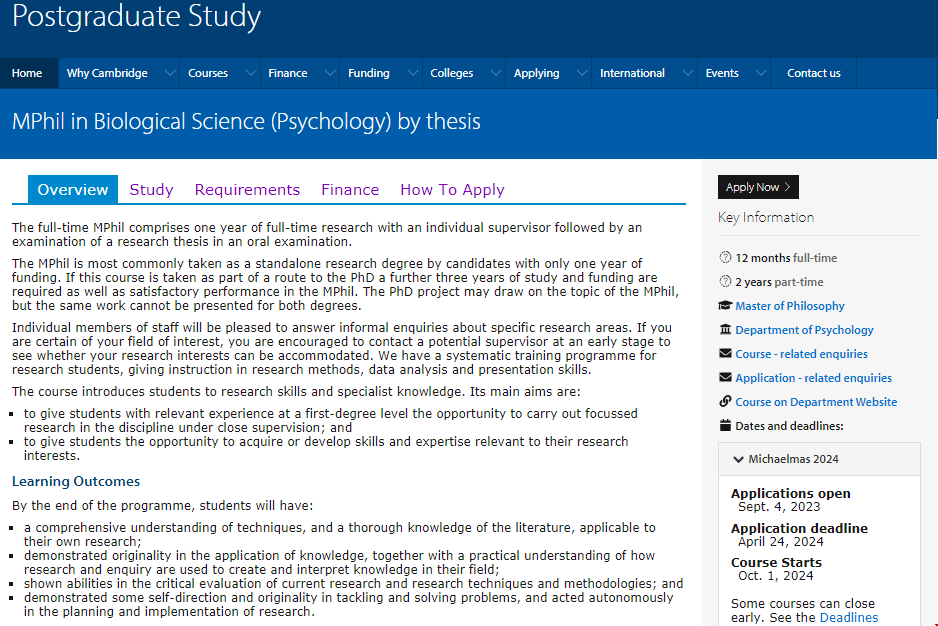This screenshot has width=938, height=626.
Task: Click the chain link icon beside Course on Department Website
Action: (725, 402)
